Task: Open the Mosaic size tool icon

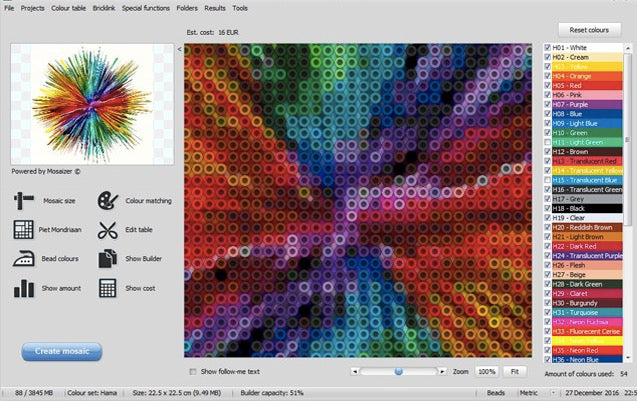Action: (x=24, y=201)
